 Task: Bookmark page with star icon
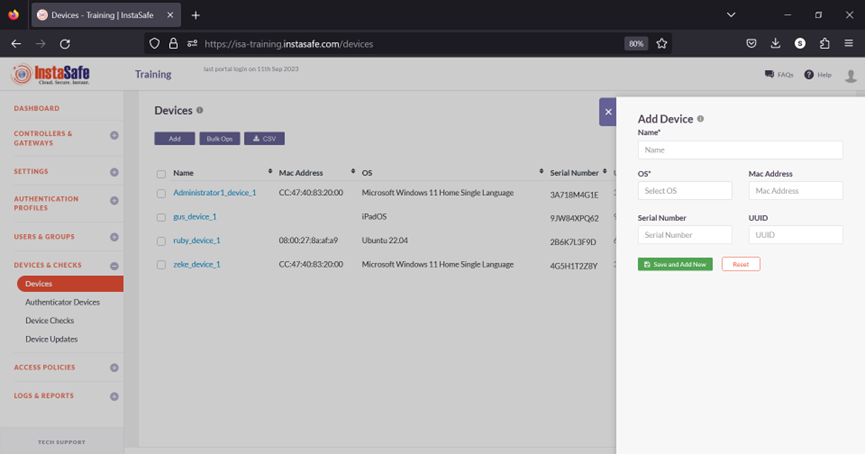661,44
